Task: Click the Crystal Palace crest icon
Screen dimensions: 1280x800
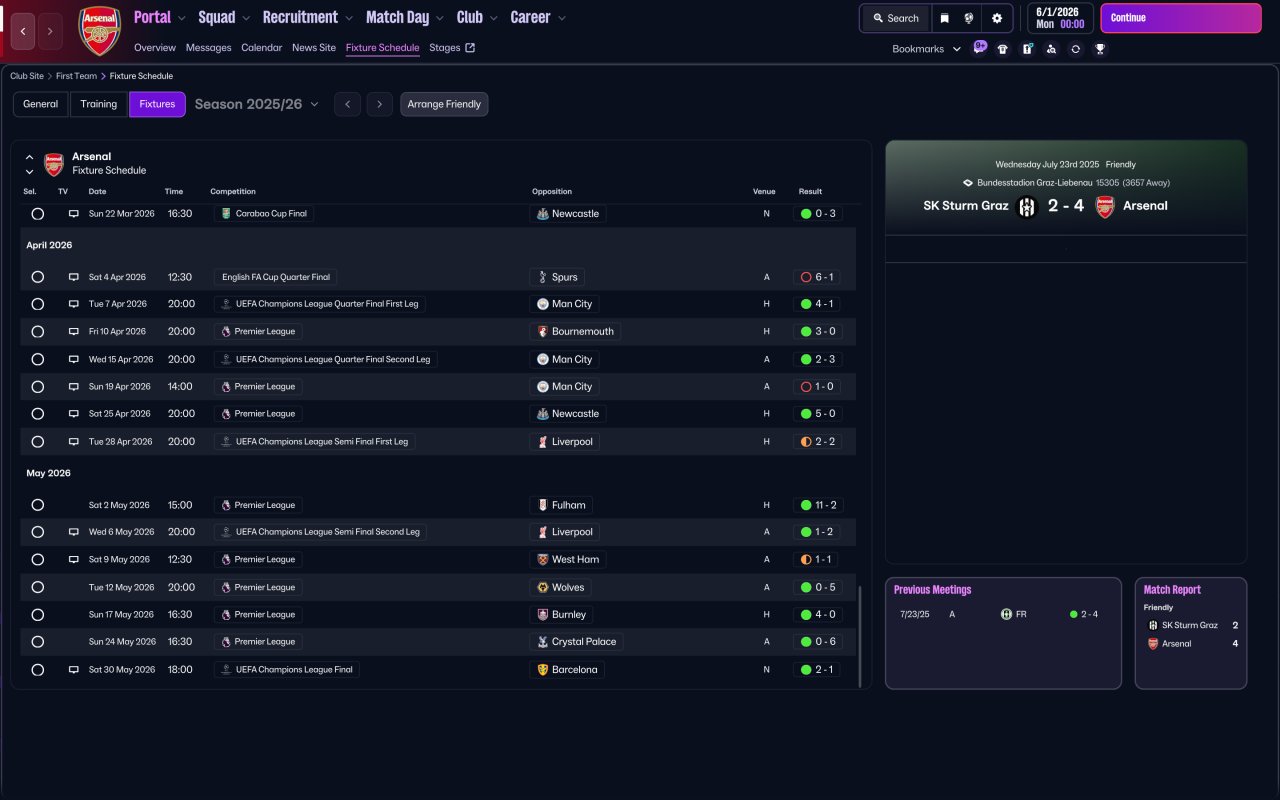Action: click(542, 642)
